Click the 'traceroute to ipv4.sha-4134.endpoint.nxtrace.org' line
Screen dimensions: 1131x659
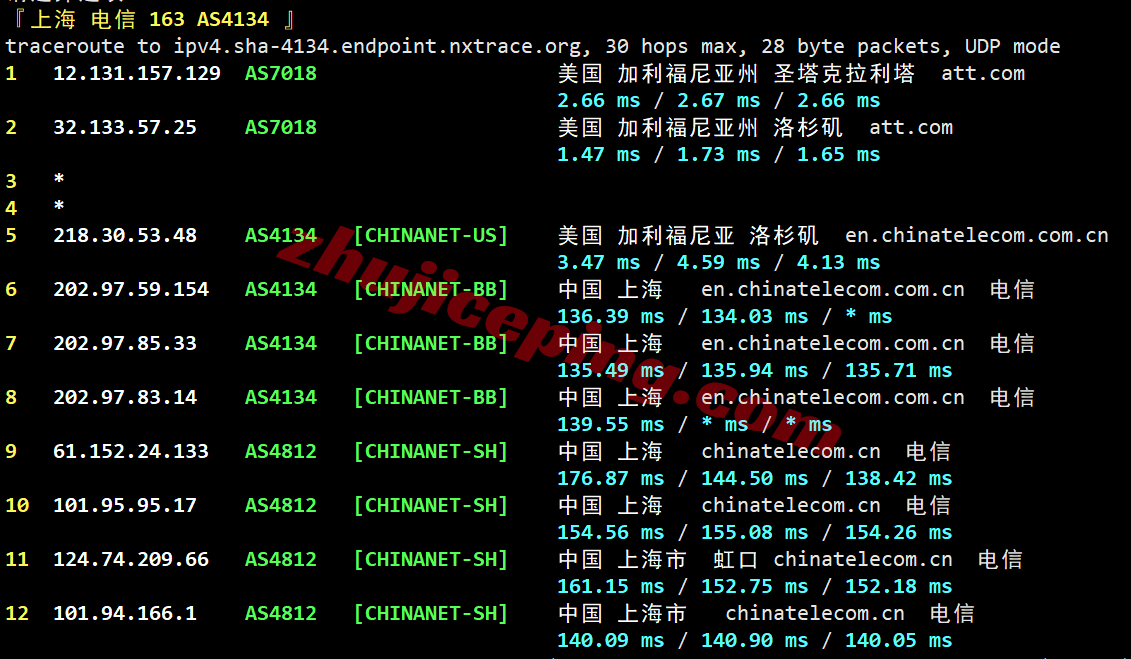[x=532, y=47]
